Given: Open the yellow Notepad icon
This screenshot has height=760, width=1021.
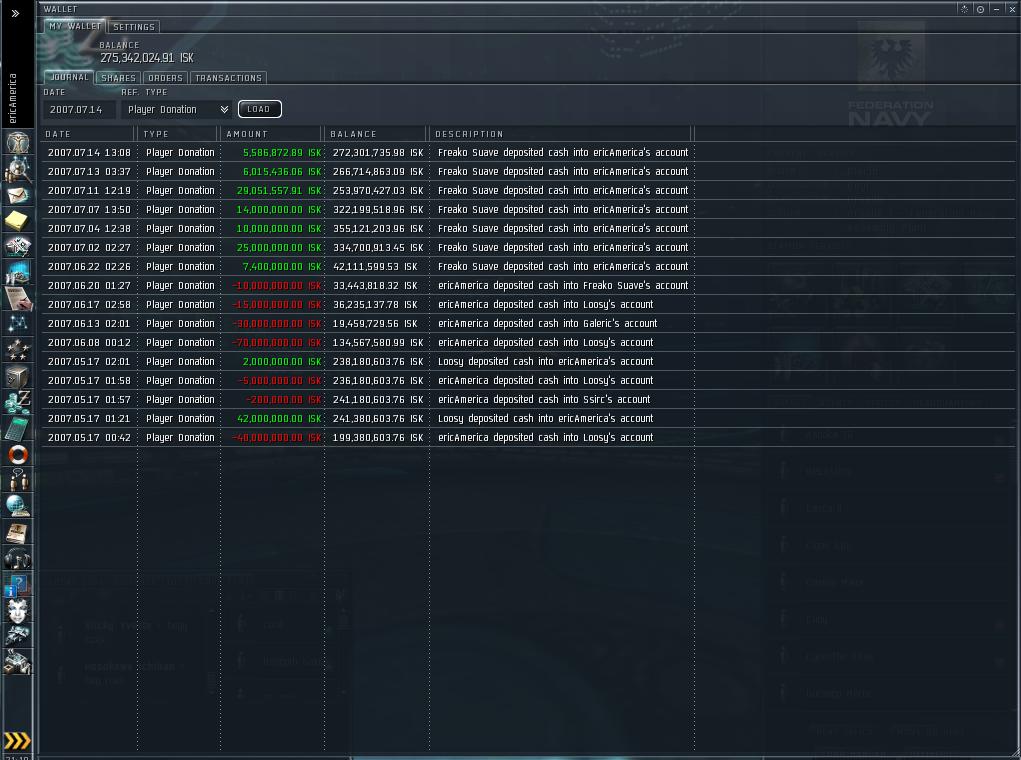Looking at the screenshot, I should (18, 221).
